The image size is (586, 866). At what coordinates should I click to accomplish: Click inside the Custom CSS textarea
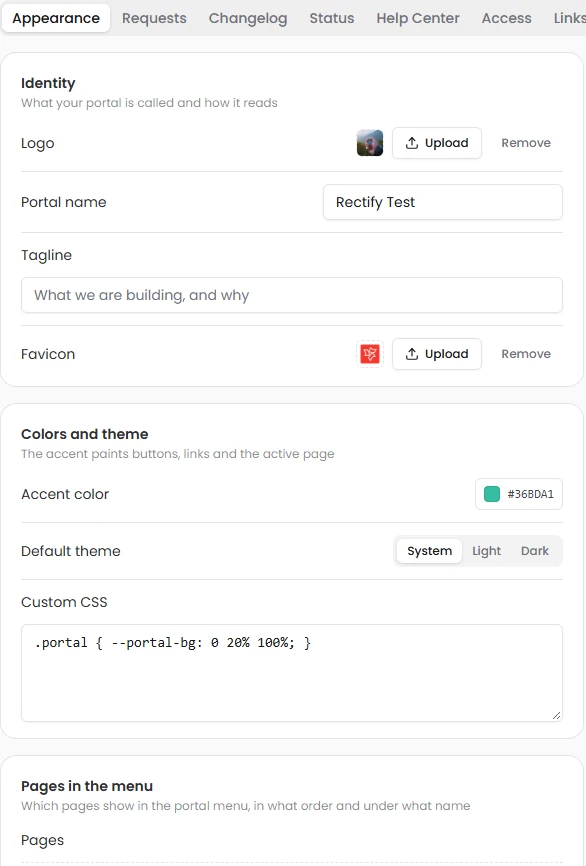[292, 673]
